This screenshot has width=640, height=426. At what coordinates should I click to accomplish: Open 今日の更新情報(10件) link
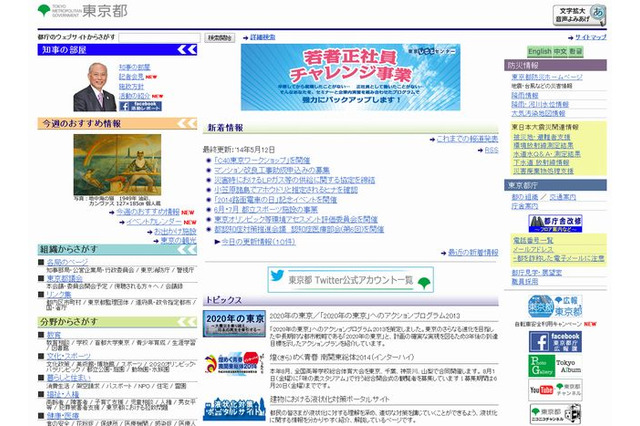pyautogui.click(x=258, y=242)
